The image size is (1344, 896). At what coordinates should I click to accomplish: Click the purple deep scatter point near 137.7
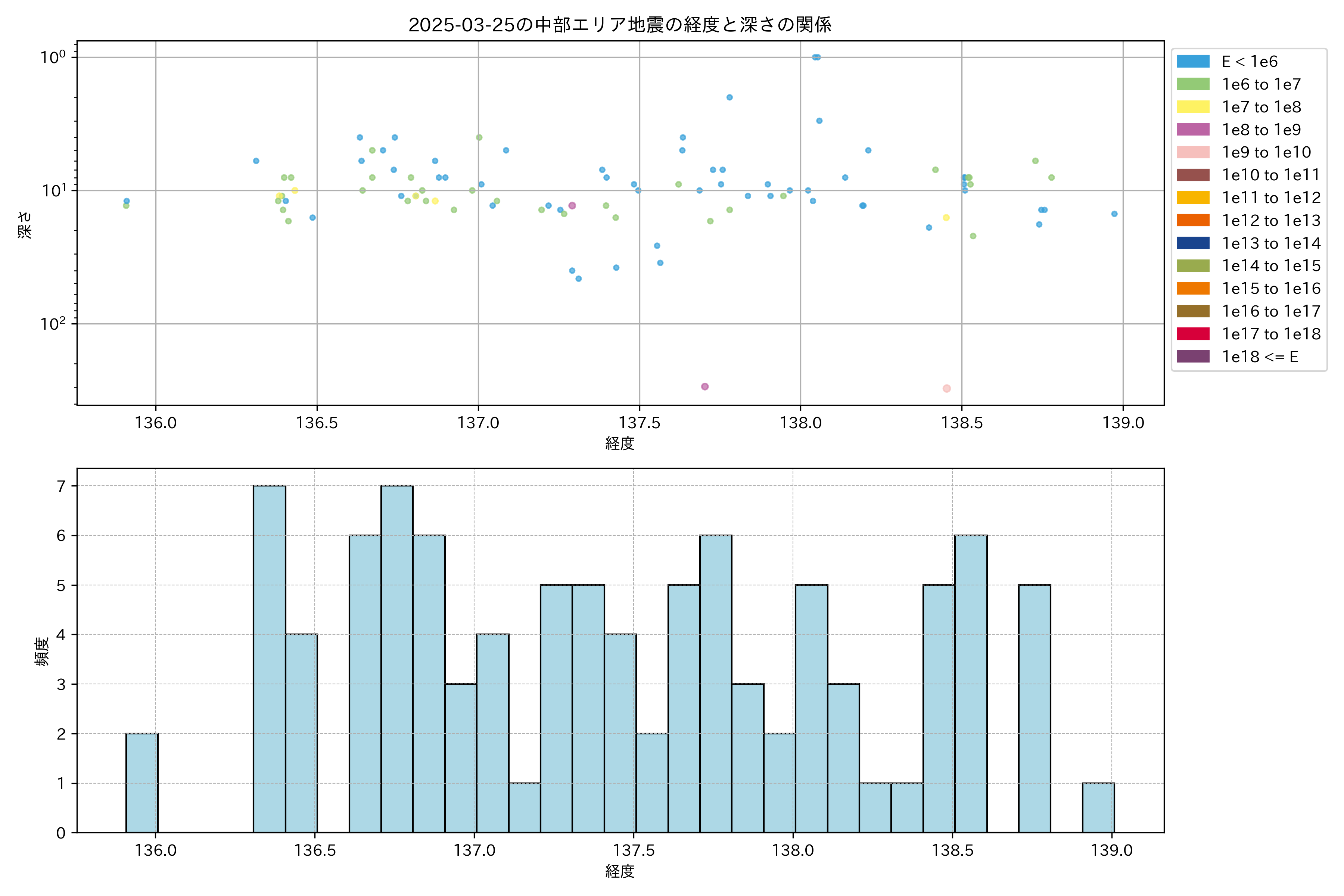704,387
